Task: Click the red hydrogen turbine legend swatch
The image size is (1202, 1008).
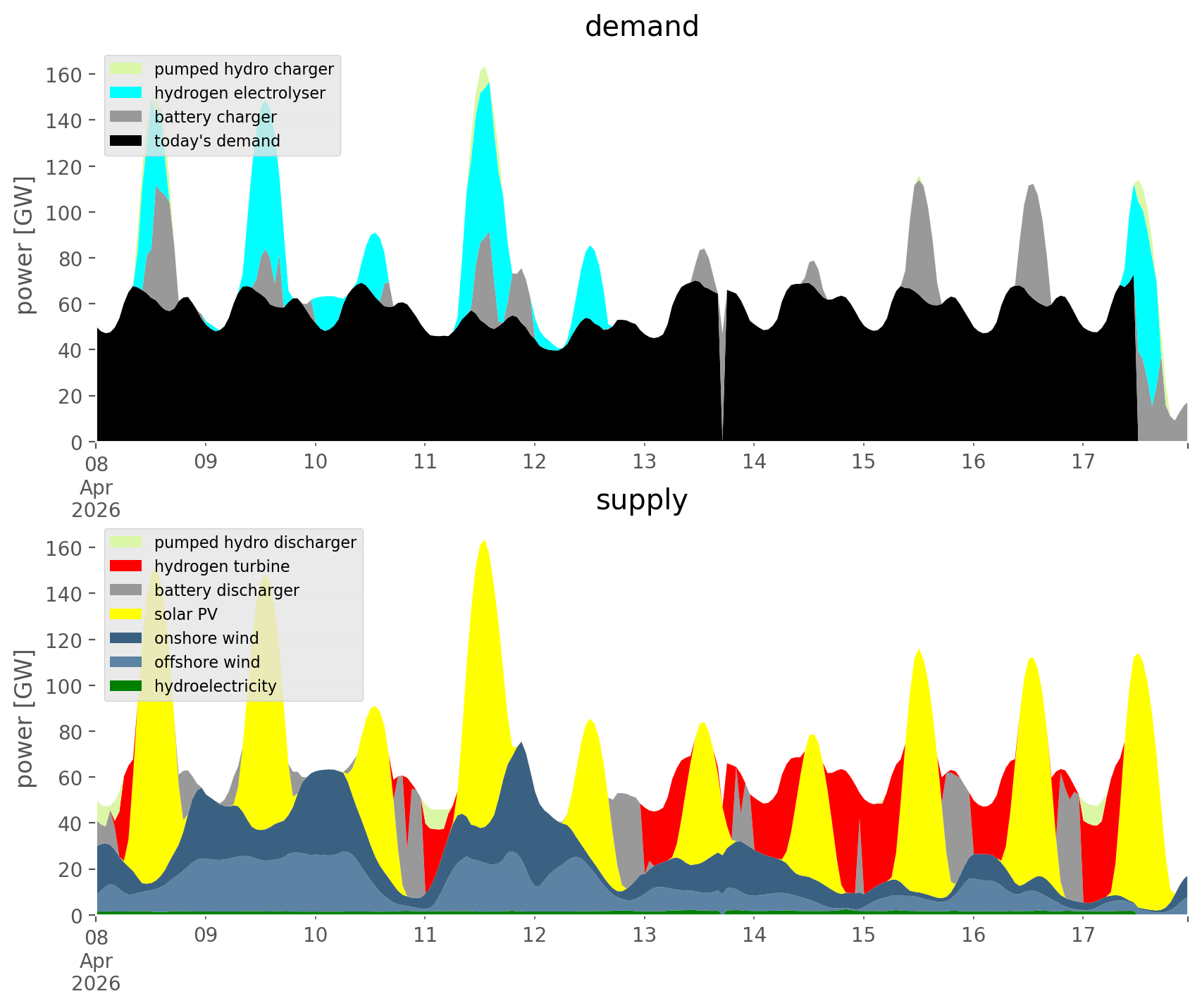Action: 127,566
